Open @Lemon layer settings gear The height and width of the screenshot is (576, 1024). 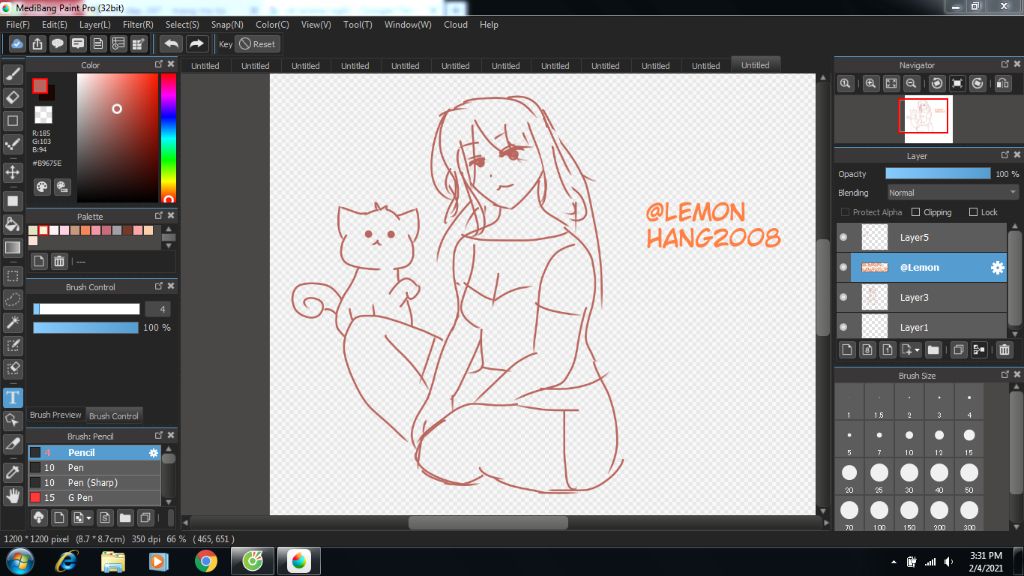[997, 267]
